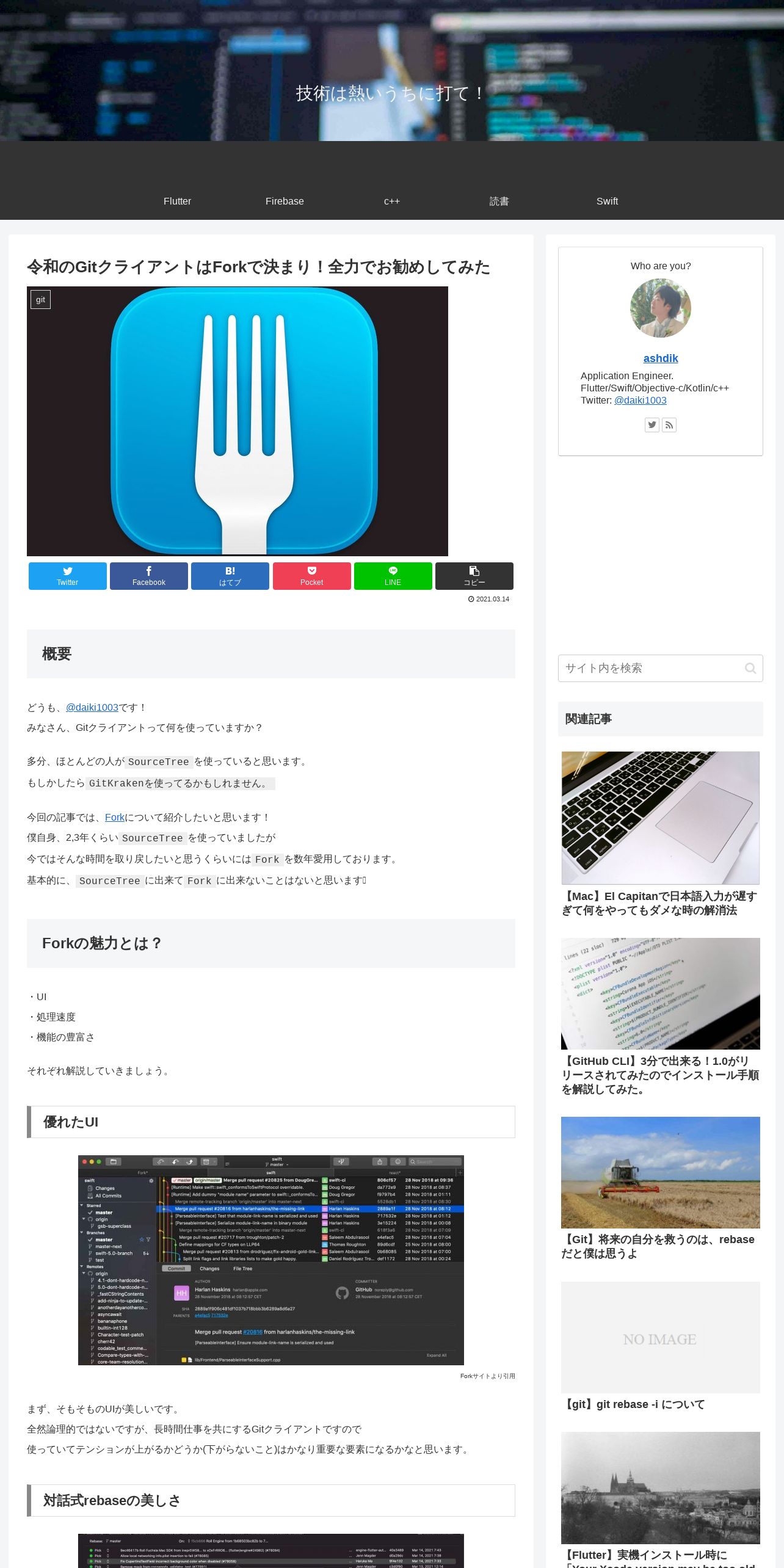The height and width of the screenshot is (1568, 784).
Task: Open the 【git】git rebase -i related article title
Action: [633, 1404]
